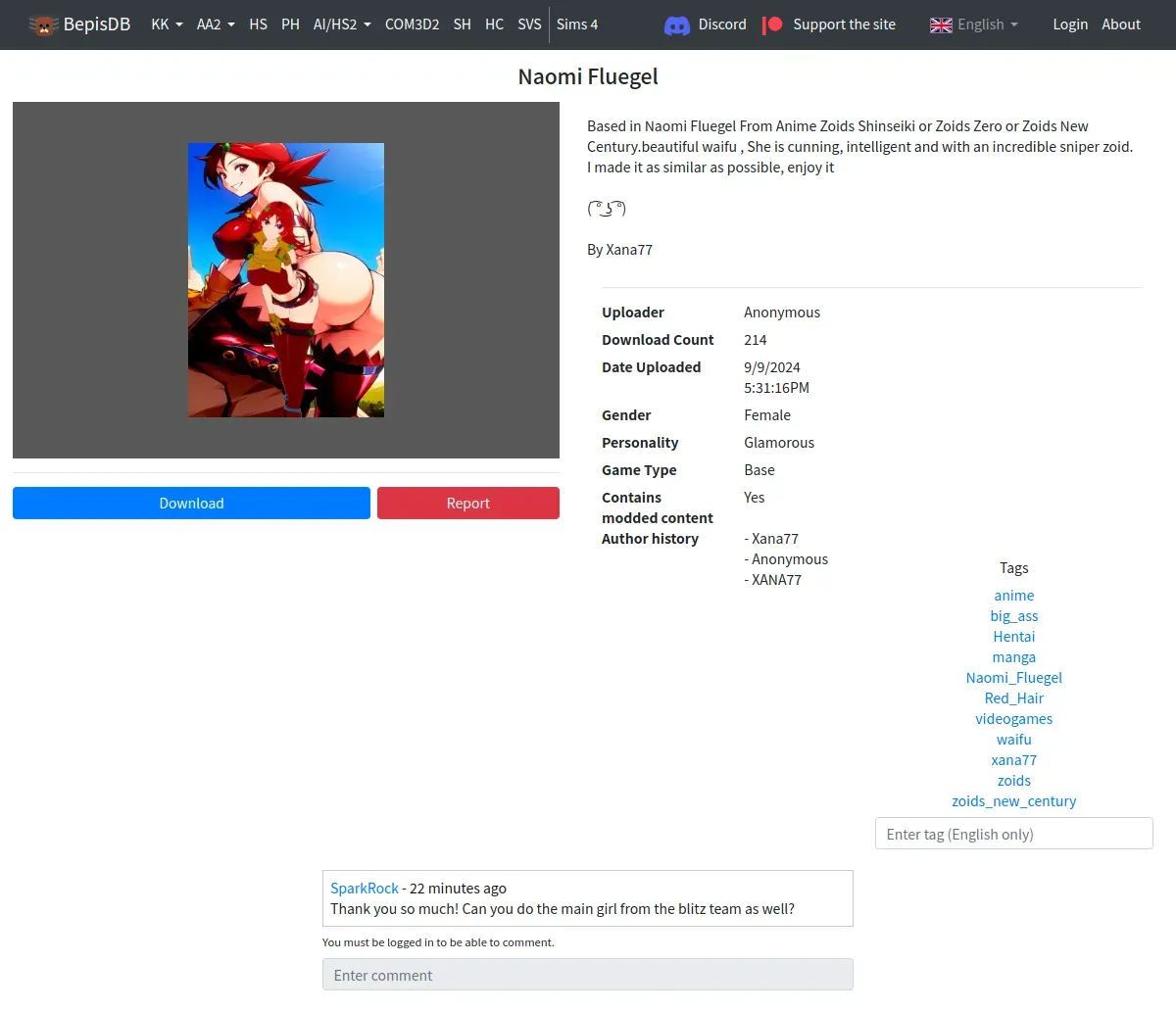
Task: Click the Naomi_Fluegel tag
Action: coord(1013,678)
